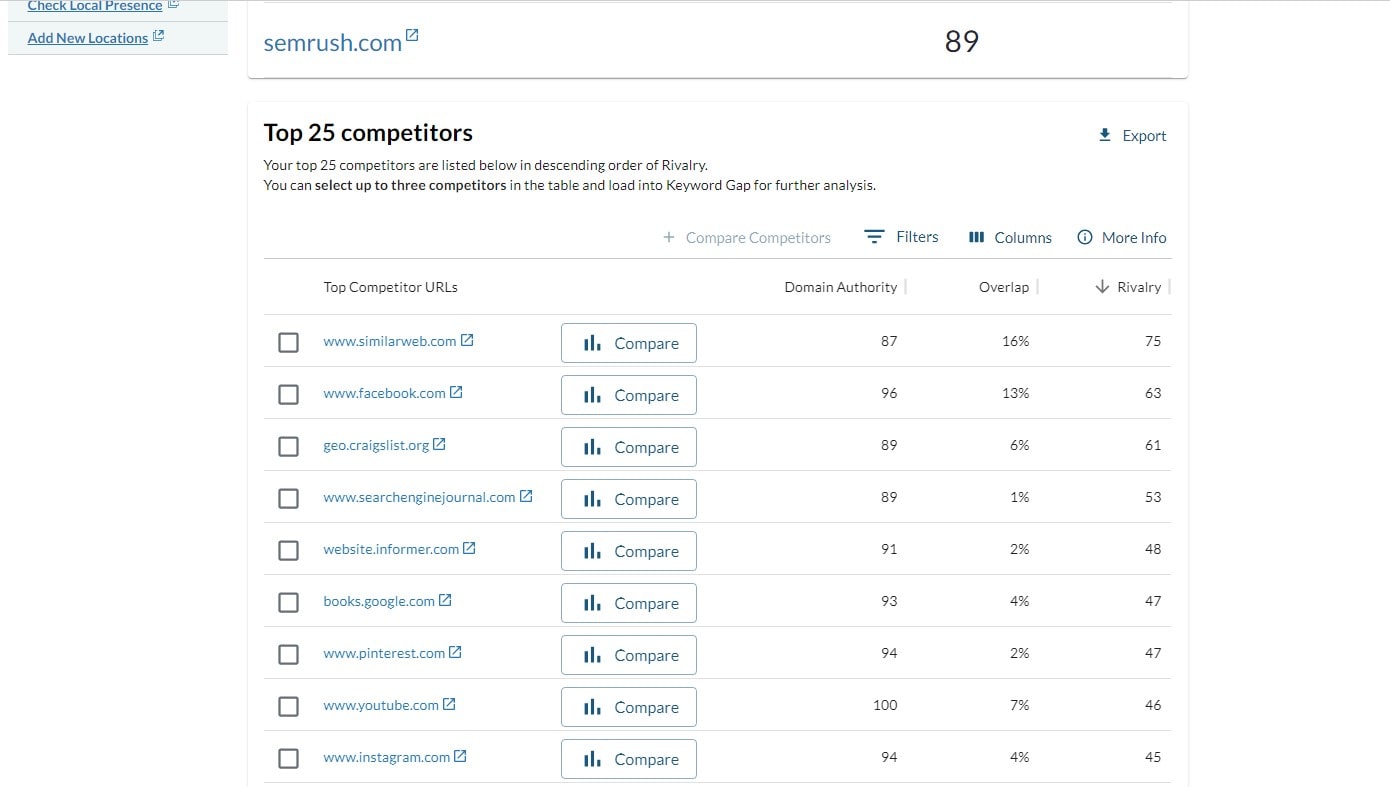Click external link icon next to books.google.com

[445, 600]
